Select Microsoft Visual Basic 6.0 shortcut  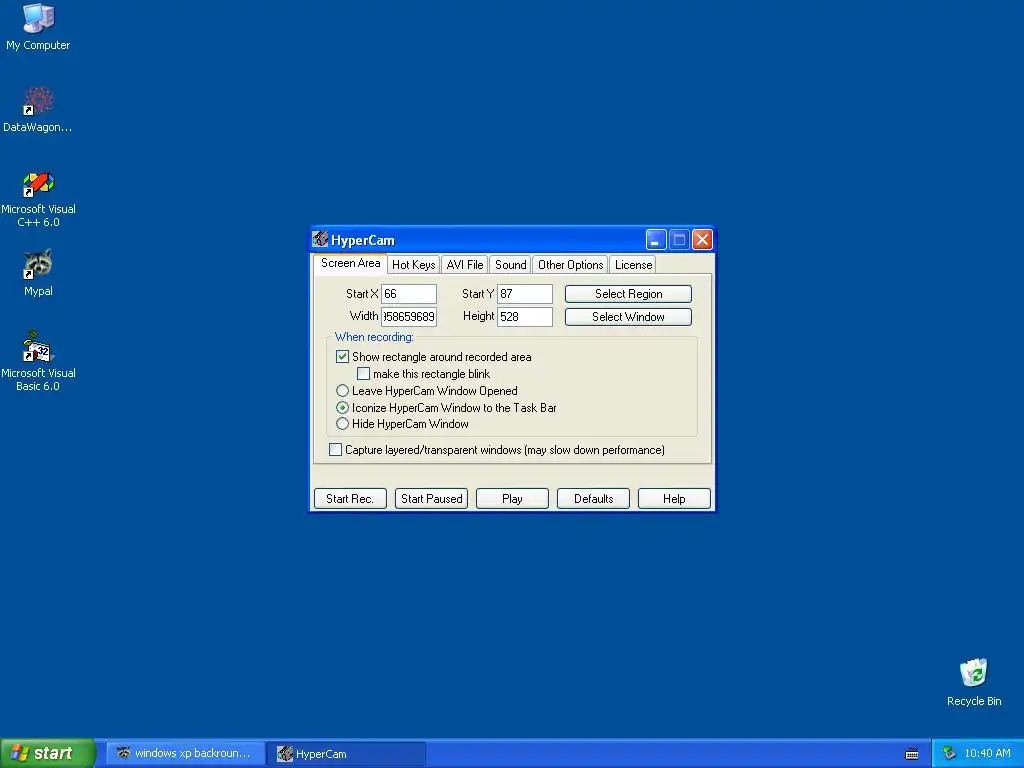click(x=38, y=361)
